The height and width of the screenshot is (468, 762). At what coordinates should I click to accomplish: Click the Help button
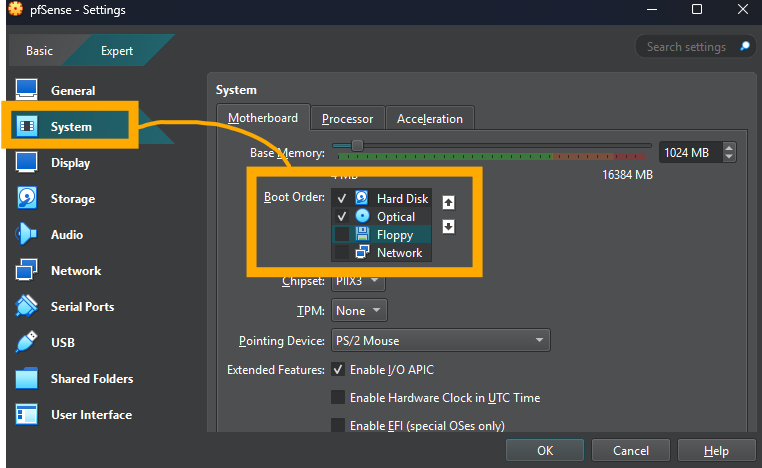(716, 451)
